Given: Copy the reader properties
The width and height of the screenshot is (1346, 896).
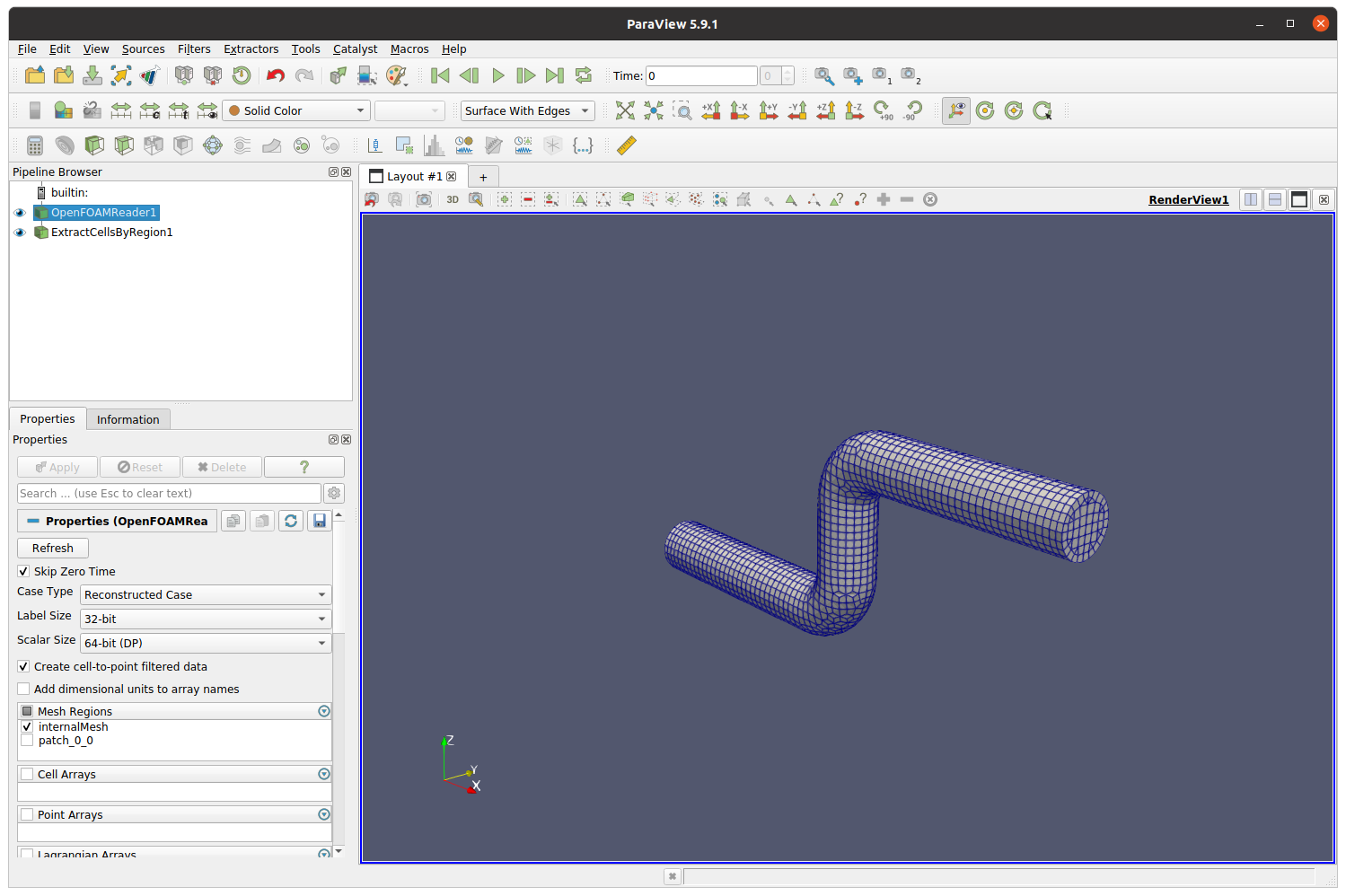Looking at the screenshot, I should 233,521.
